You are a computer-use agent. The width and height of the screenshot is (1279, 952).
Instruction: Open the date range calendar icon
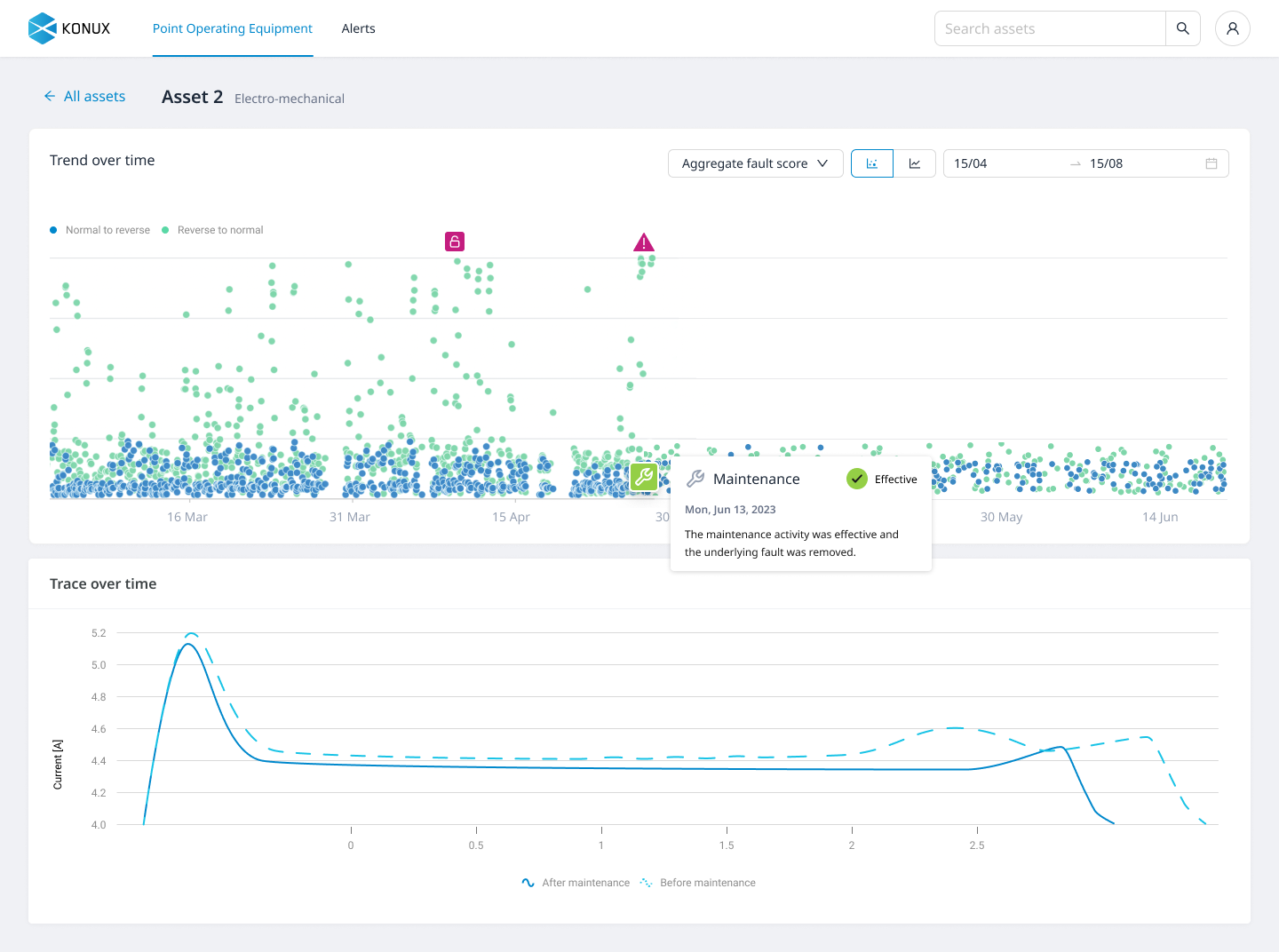click(1211, 163)
